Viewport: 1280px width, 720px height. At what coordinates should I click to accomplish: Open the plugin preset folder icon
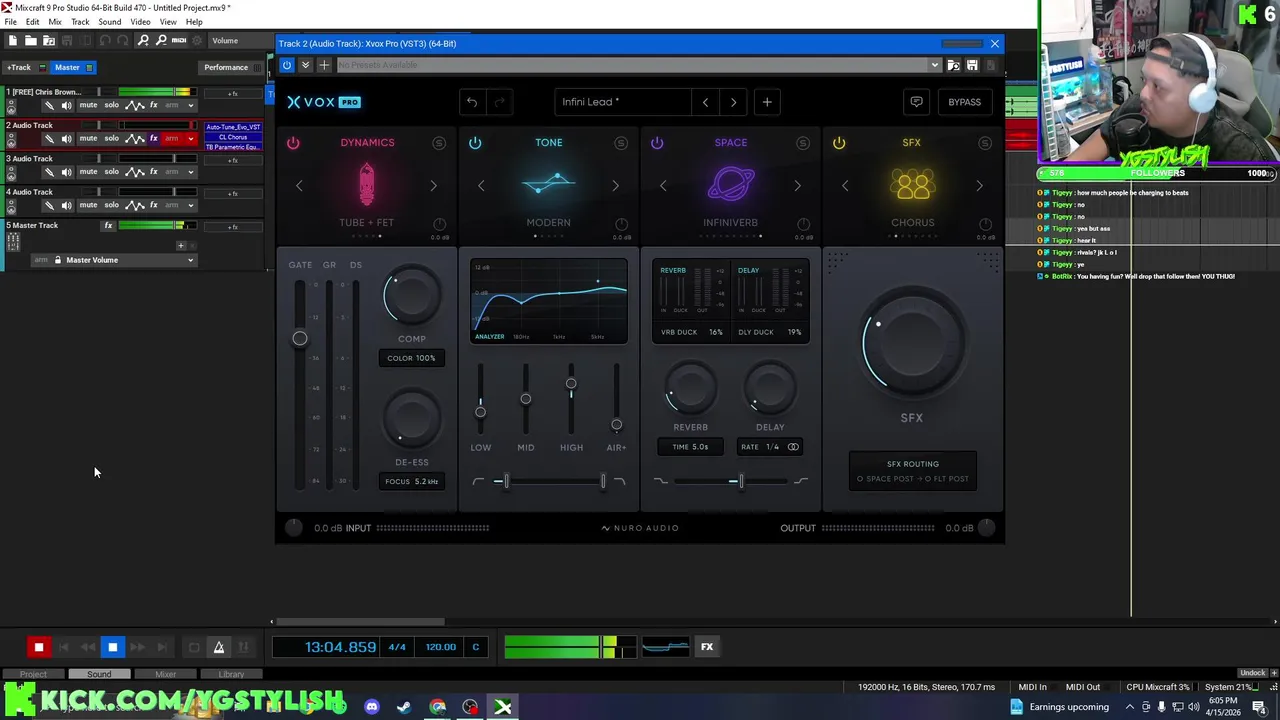click(x=954, y=65)
